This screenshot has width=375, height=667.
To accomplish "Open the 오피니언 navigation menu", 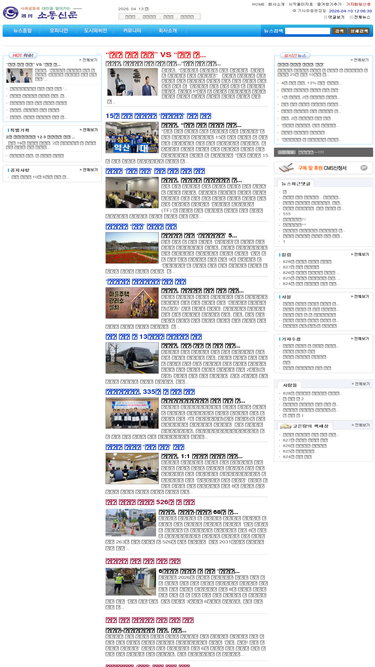I will [58, 31].
